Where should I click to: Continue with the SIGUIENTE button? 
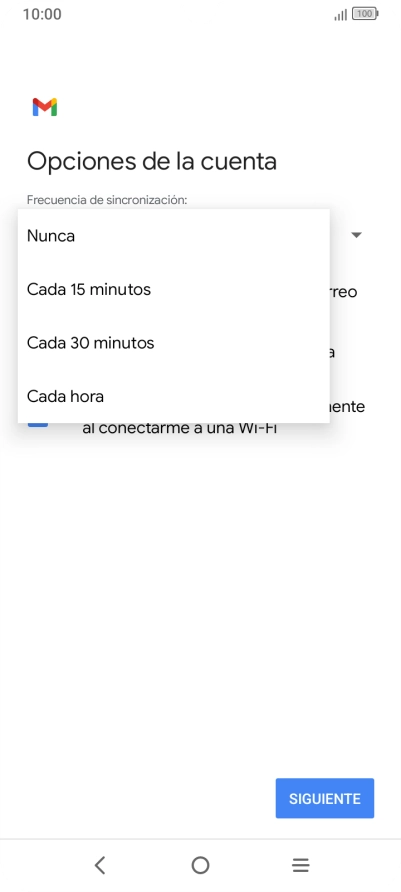point(325,798)
